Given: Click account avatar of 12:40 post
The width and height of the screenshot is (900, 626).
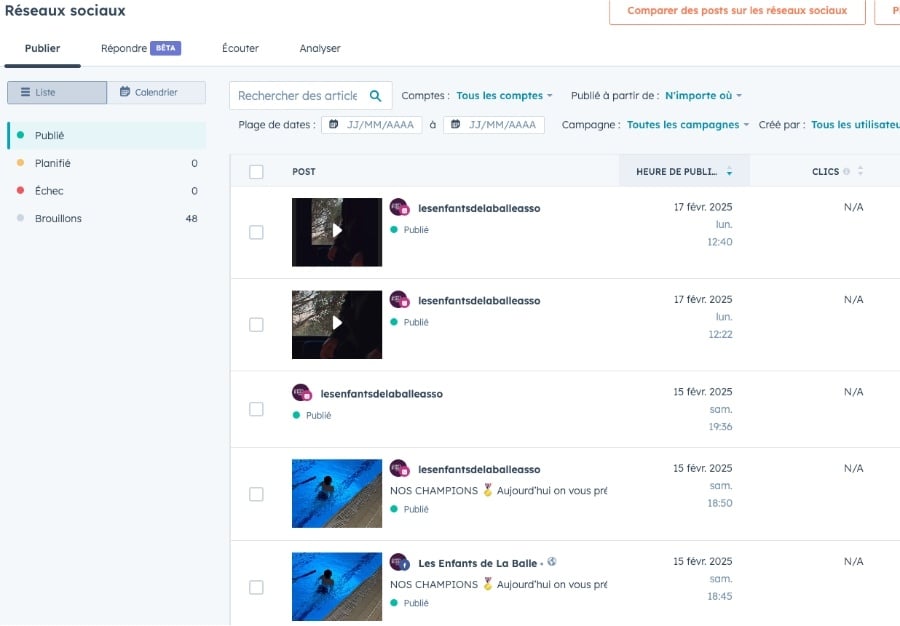Looking at the screenshot, I should 399,207.
